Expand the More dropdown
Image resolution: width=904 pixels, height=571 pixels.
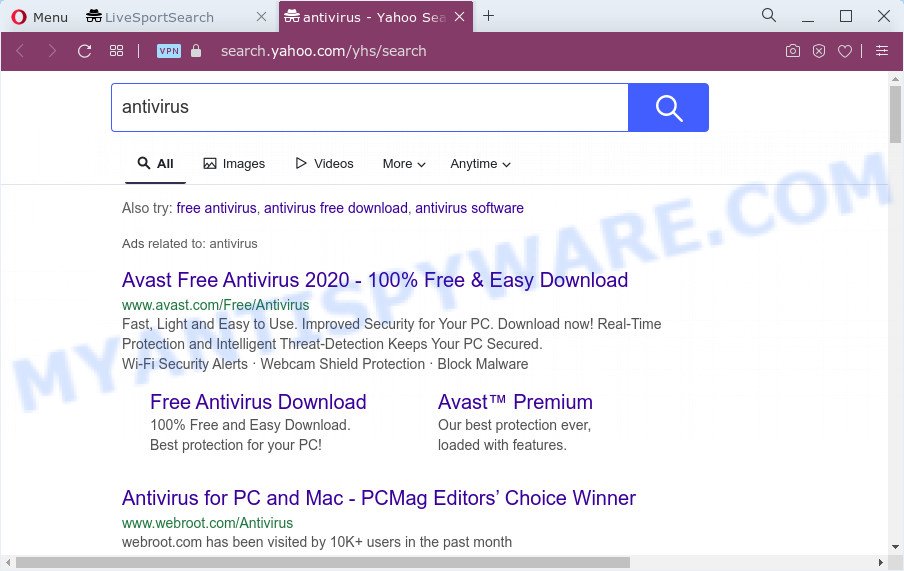tap(404, 164)
